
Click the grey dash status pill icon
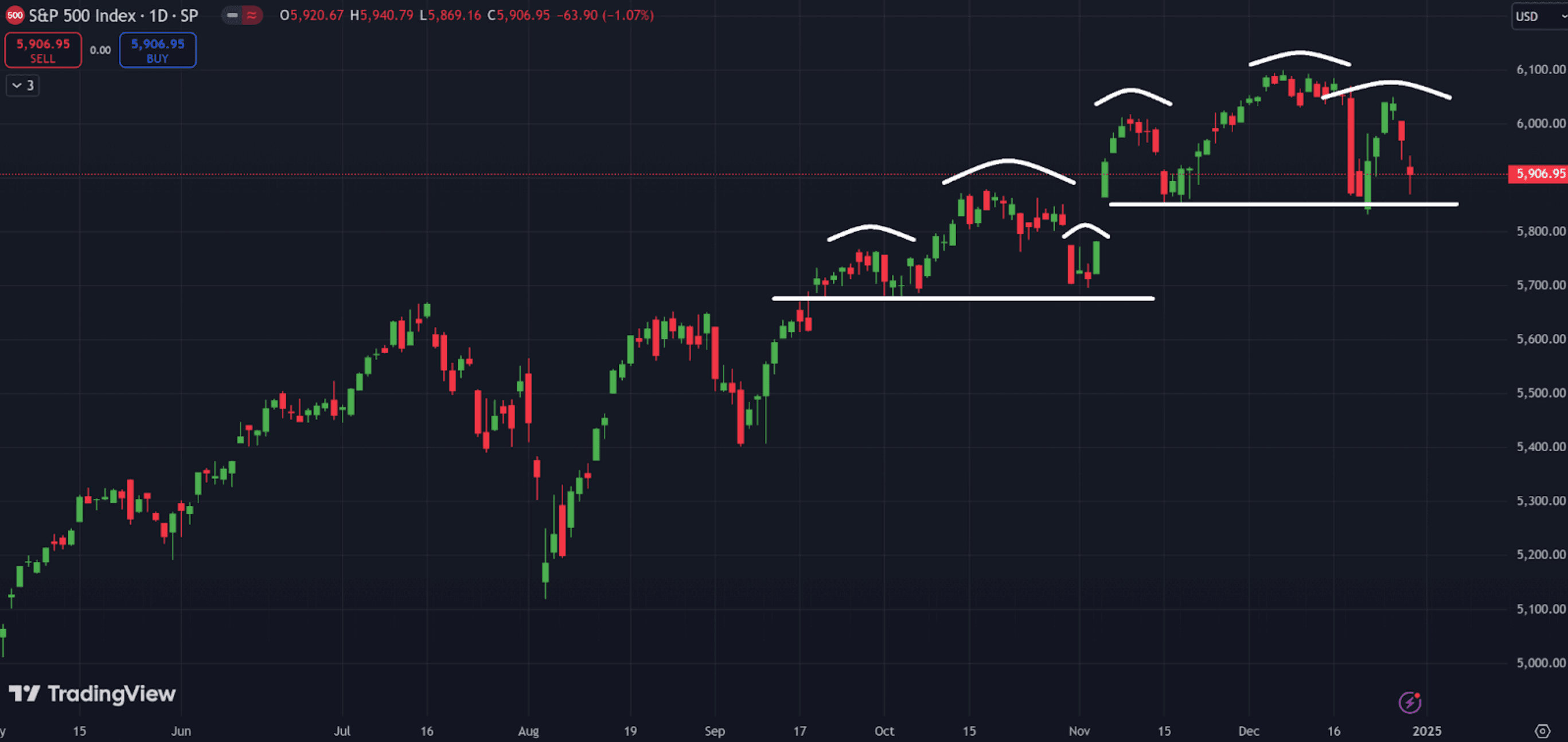[232, 15]
